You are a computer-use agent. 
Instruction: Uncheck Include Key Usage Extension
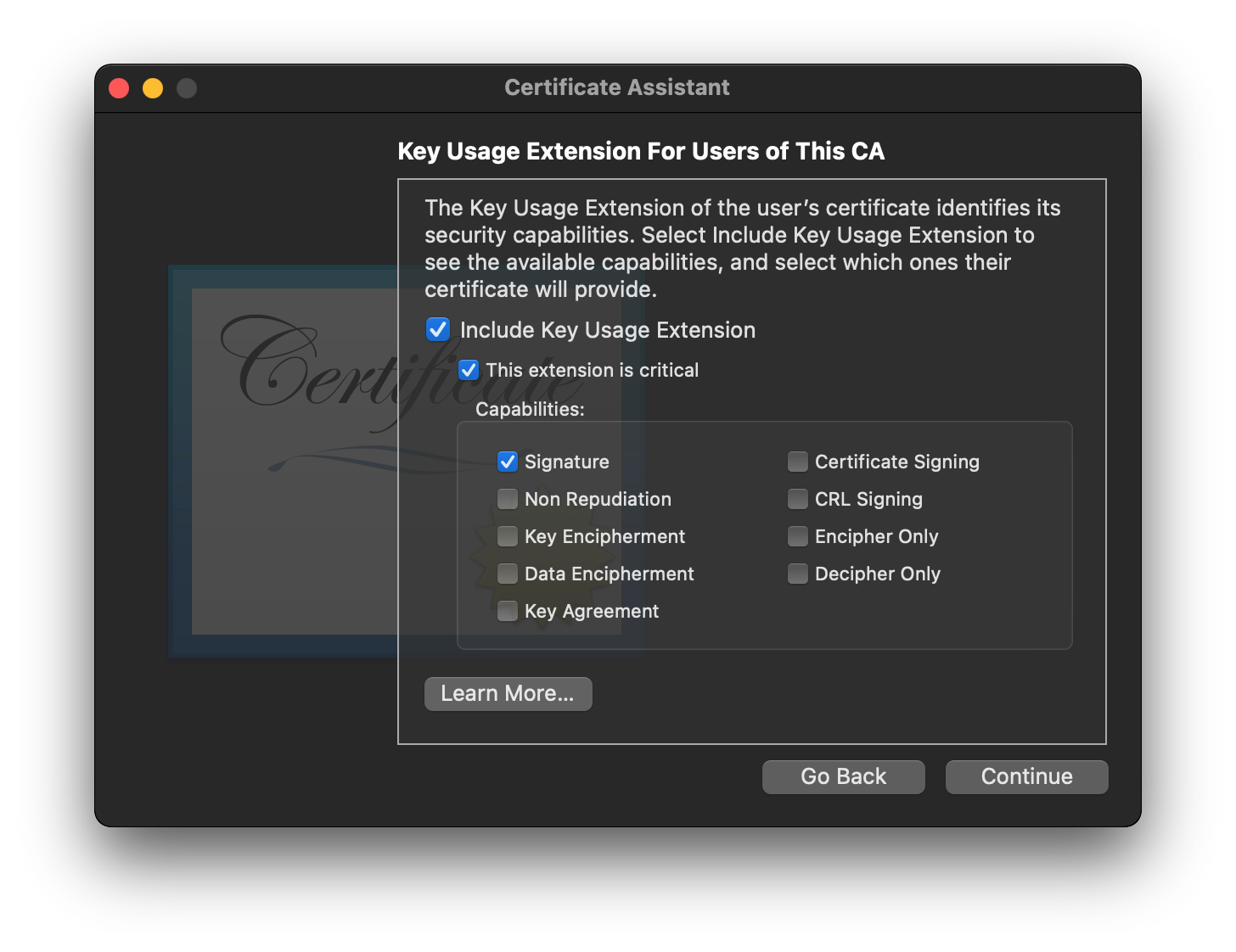[x=438, y=330]
